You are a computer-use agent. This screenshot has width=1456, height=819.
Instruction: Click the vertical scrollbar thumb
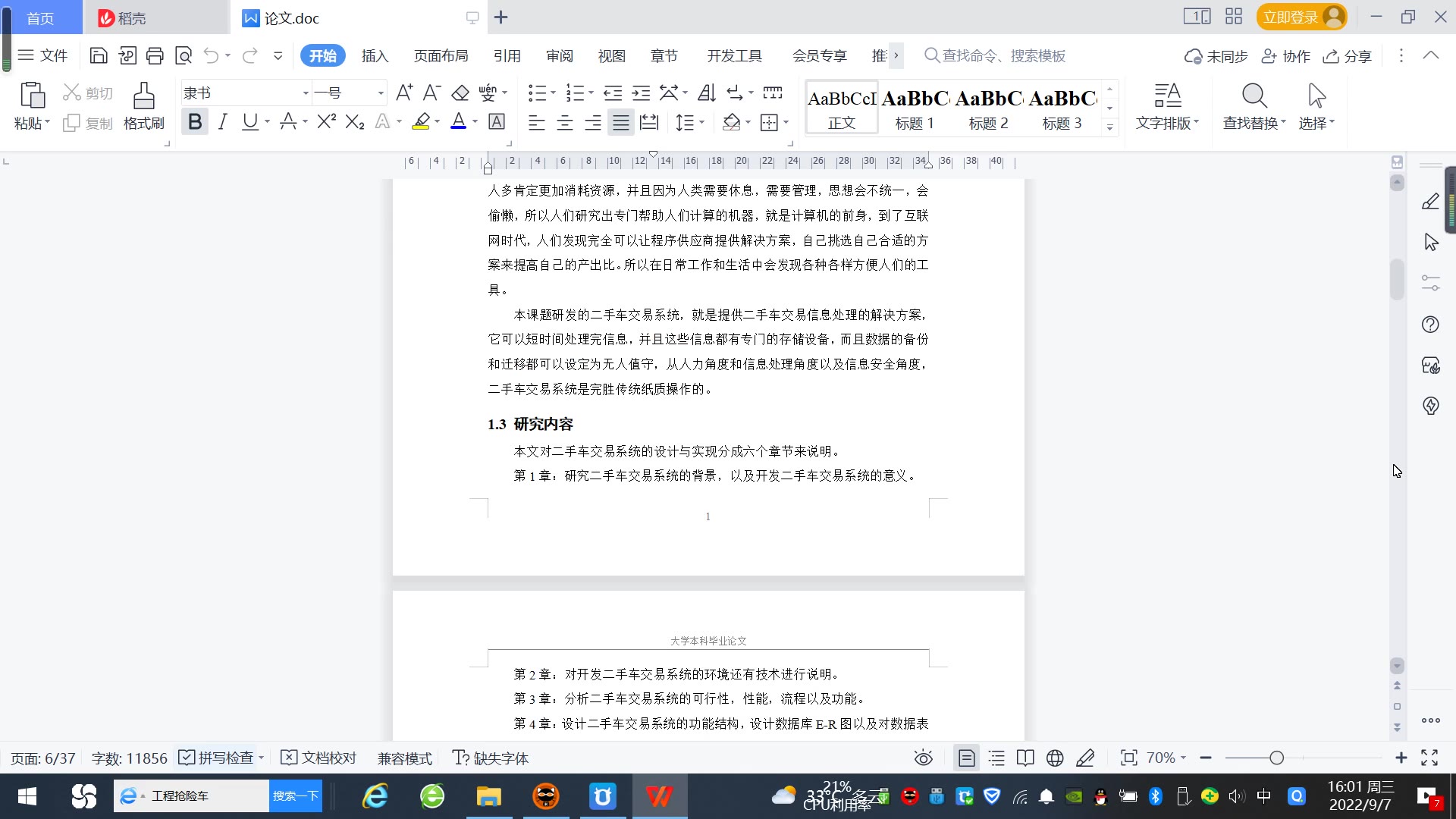1397,280
